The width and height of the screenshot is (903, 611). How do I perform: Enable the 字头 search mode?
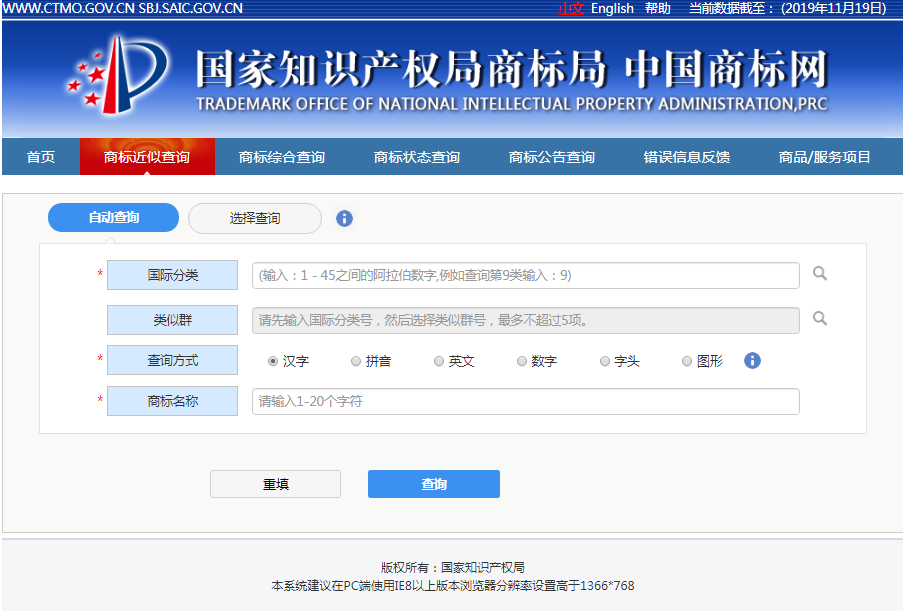pyautogui.click(x=603, y=361)
